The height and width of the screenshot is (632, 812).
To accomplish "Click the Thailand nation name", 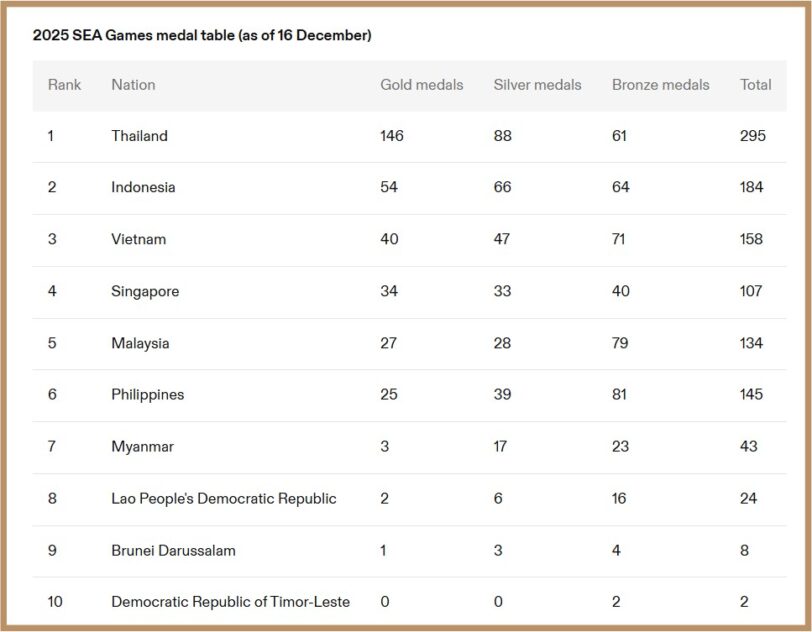I will 139,136.
